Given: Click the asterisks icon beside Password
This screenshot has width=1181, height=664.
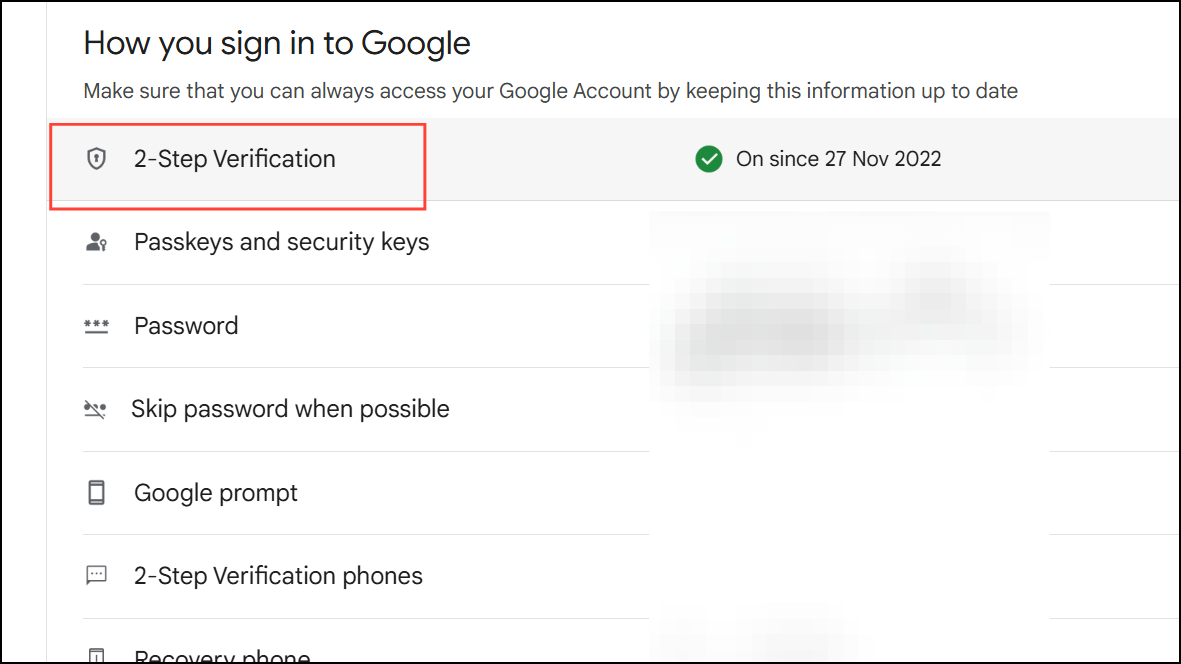Looking at the screenshot, I should 96,325.
